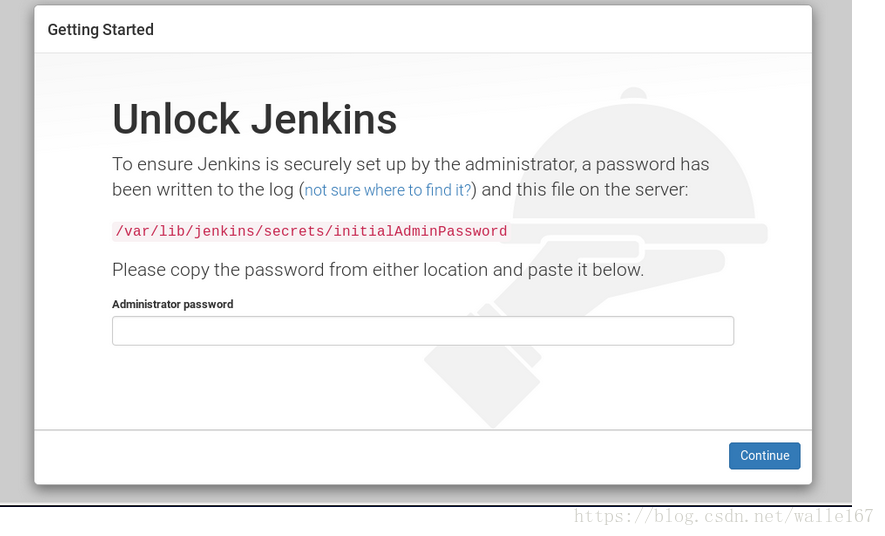
Task: Select the /var/lib/jenkins/secrets/initialAdminPassword path text
Action: pos(312,231)
